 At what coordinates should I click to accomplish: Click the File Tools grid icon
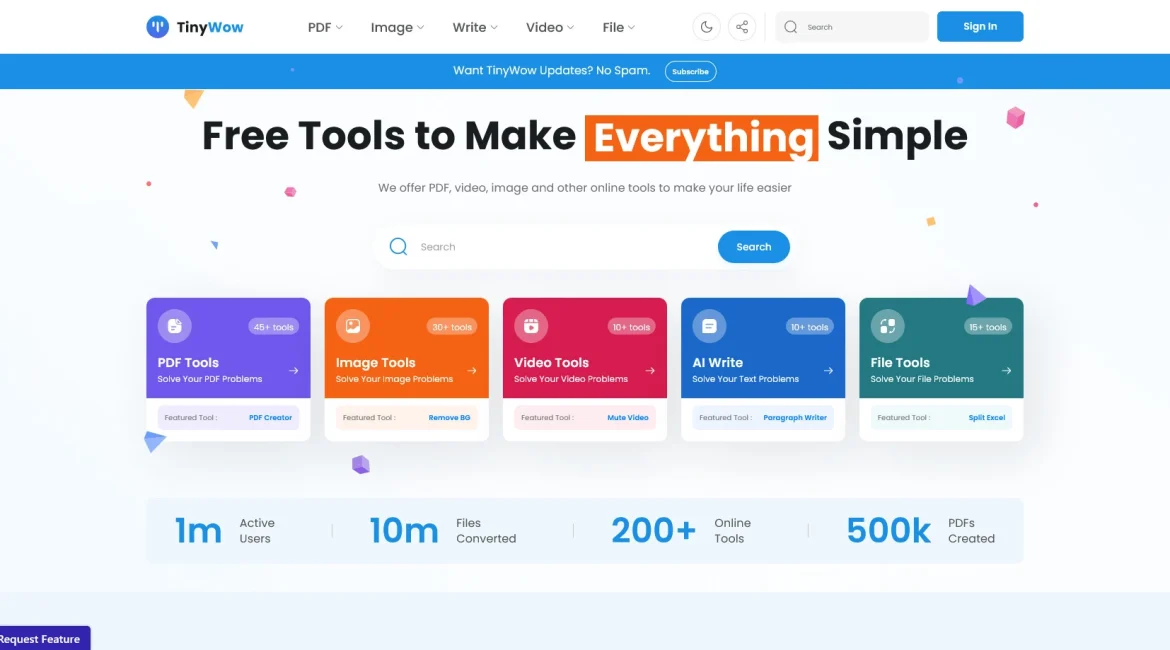[x=887, y=326]
